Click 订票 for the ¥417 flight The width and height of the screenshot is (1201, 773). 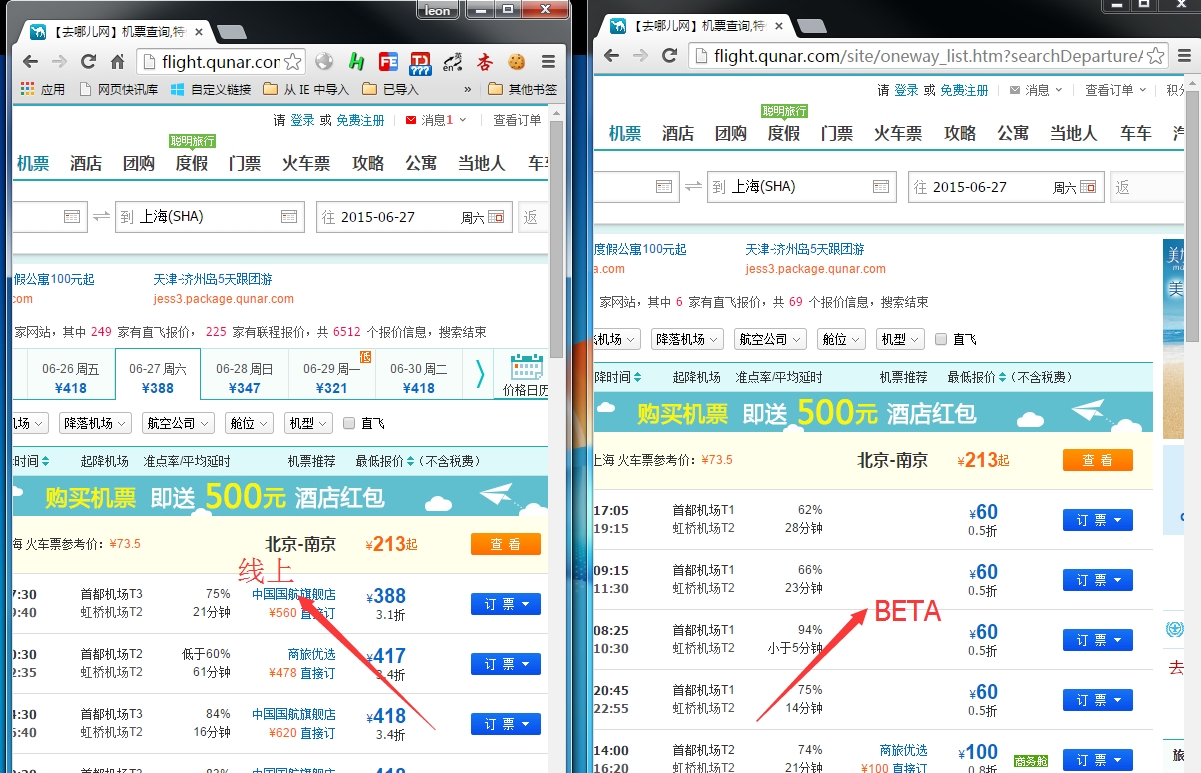pyautogui.click(x=506, y=664)
